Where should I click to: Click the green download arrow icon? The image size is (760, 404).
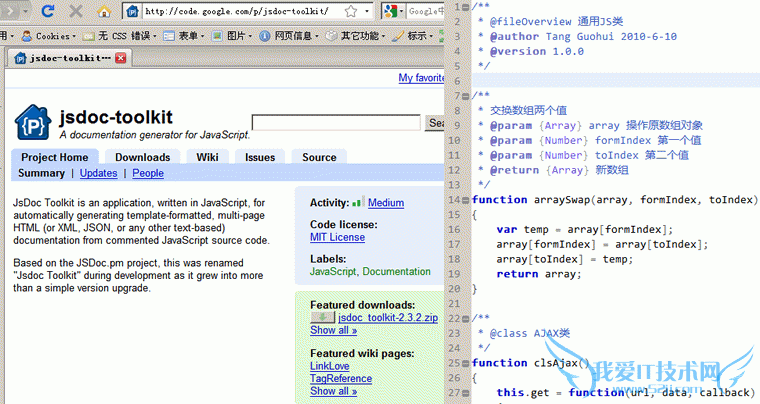click(322, 318)
